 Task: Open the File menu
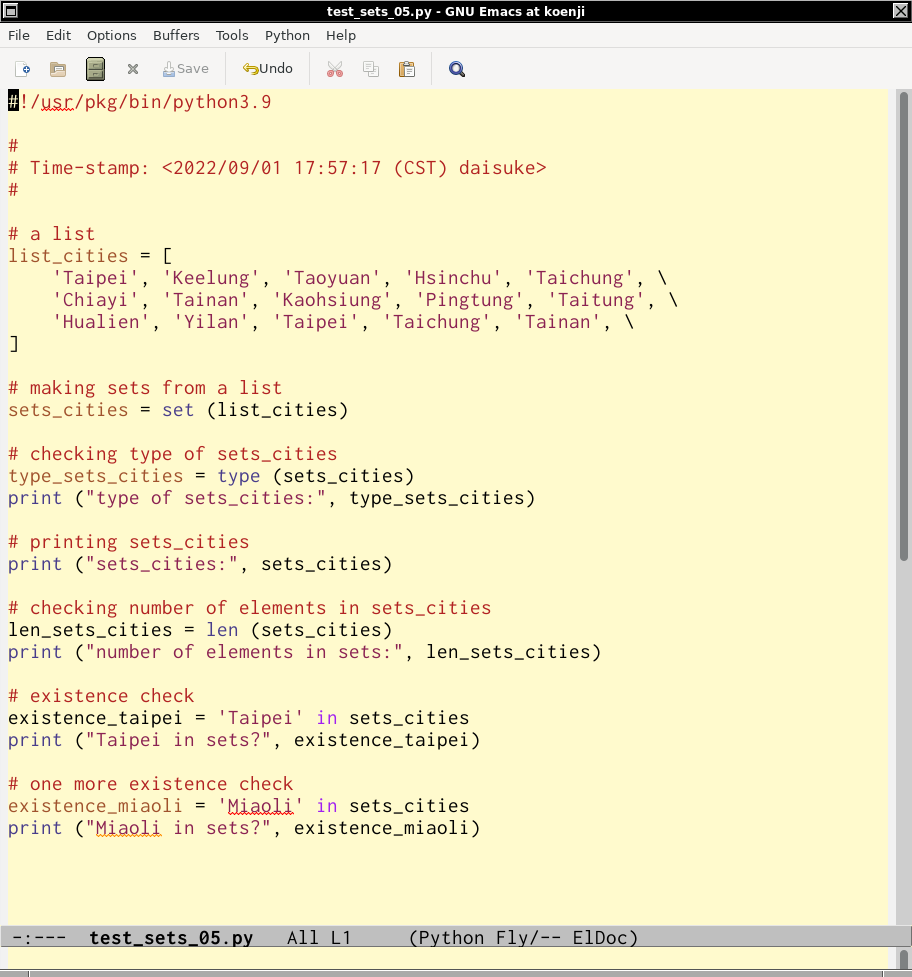pos(19,35)
